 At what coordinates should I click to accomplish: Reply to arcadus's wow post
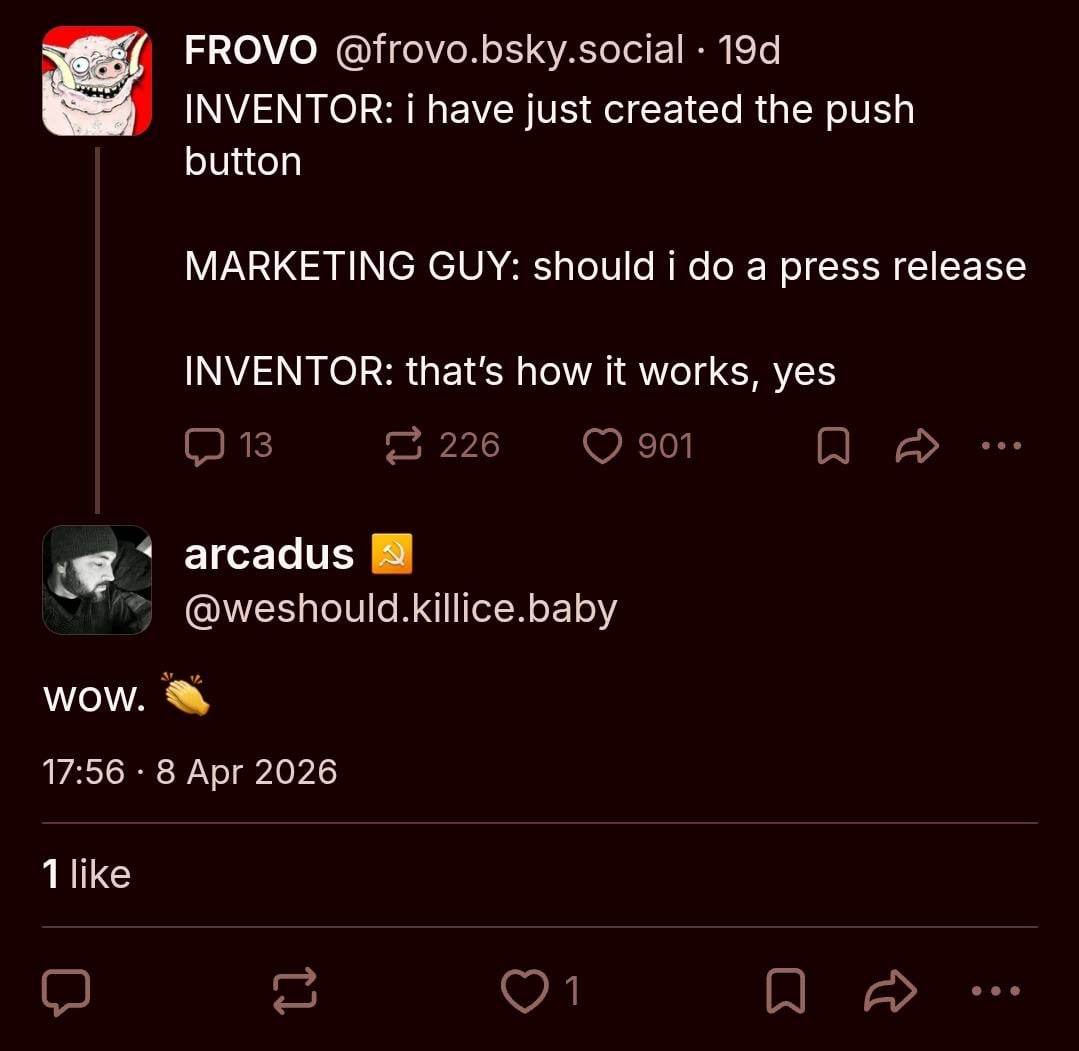point(66,990)
